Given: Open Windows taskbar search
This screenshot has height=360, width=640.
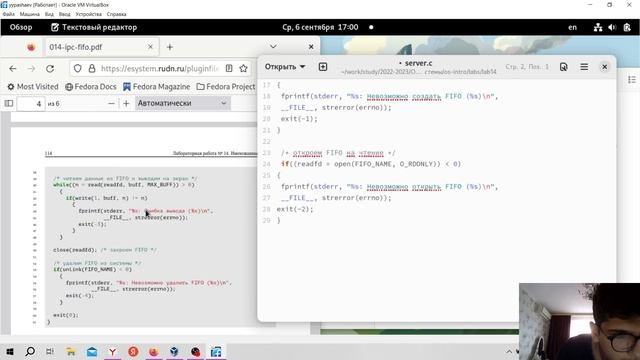Looking at the screenshot, I should tap(30, 351).
